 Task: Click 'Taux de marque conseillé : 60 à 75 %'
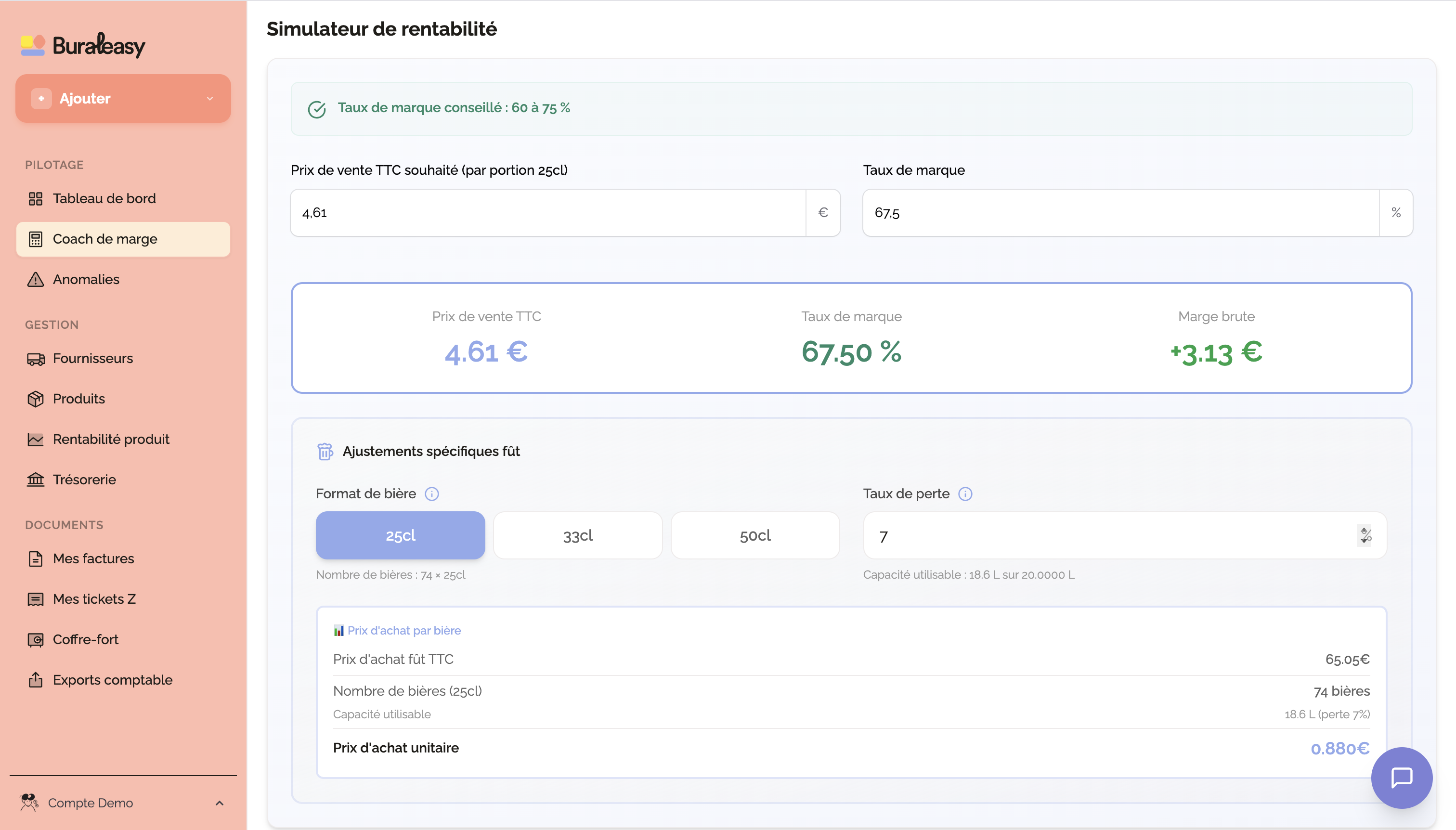pos(454,108)
